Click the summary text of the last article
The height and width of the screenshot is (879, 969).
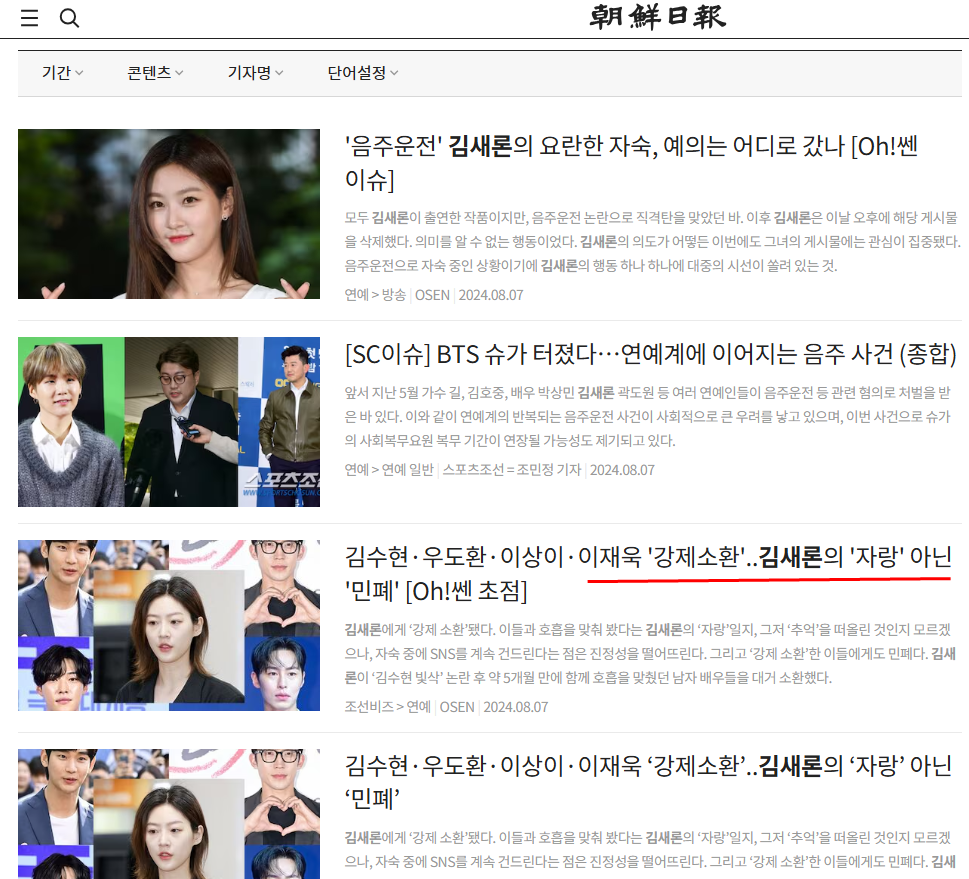click(x=650, y=850)
